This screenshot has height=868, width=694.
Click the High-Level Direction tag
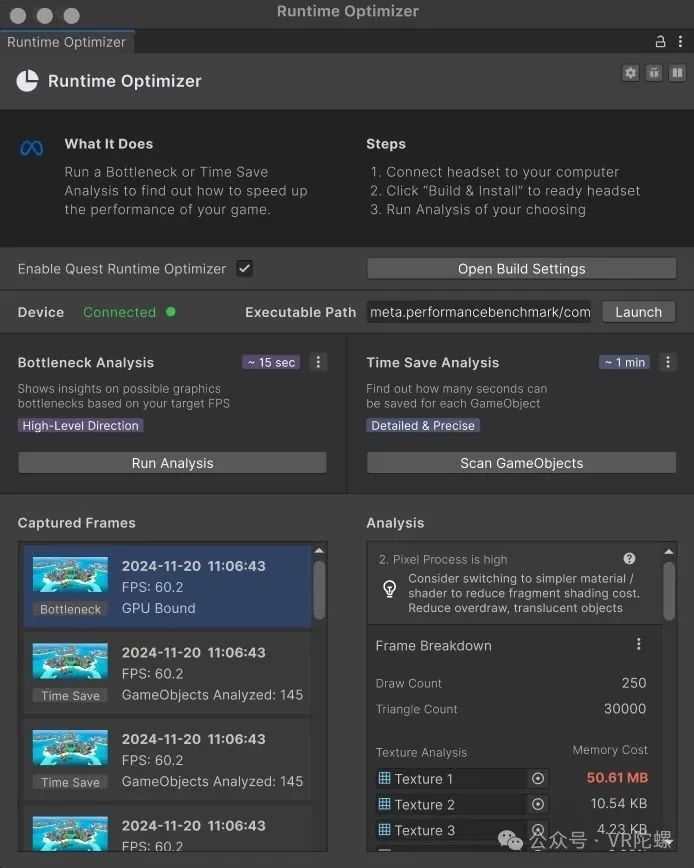80,425
